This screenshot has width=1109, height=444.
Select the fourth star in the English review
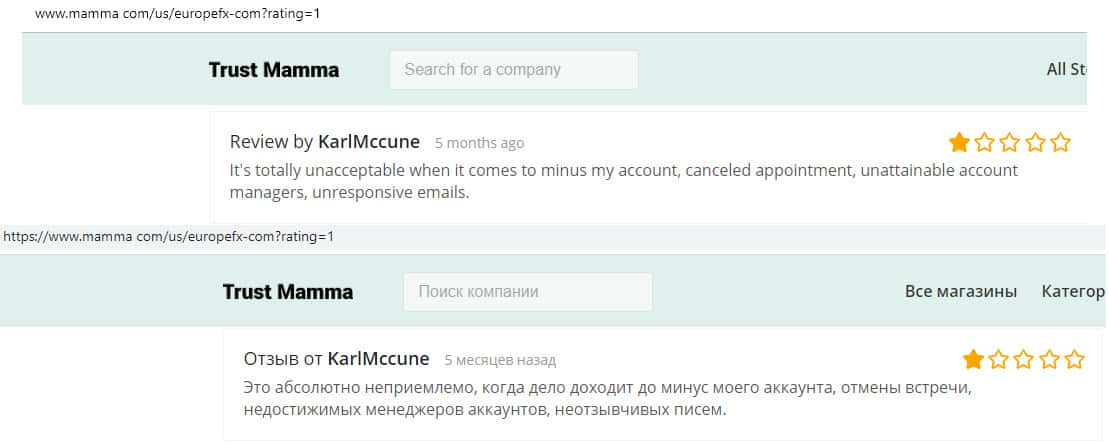coord(1036,142)
